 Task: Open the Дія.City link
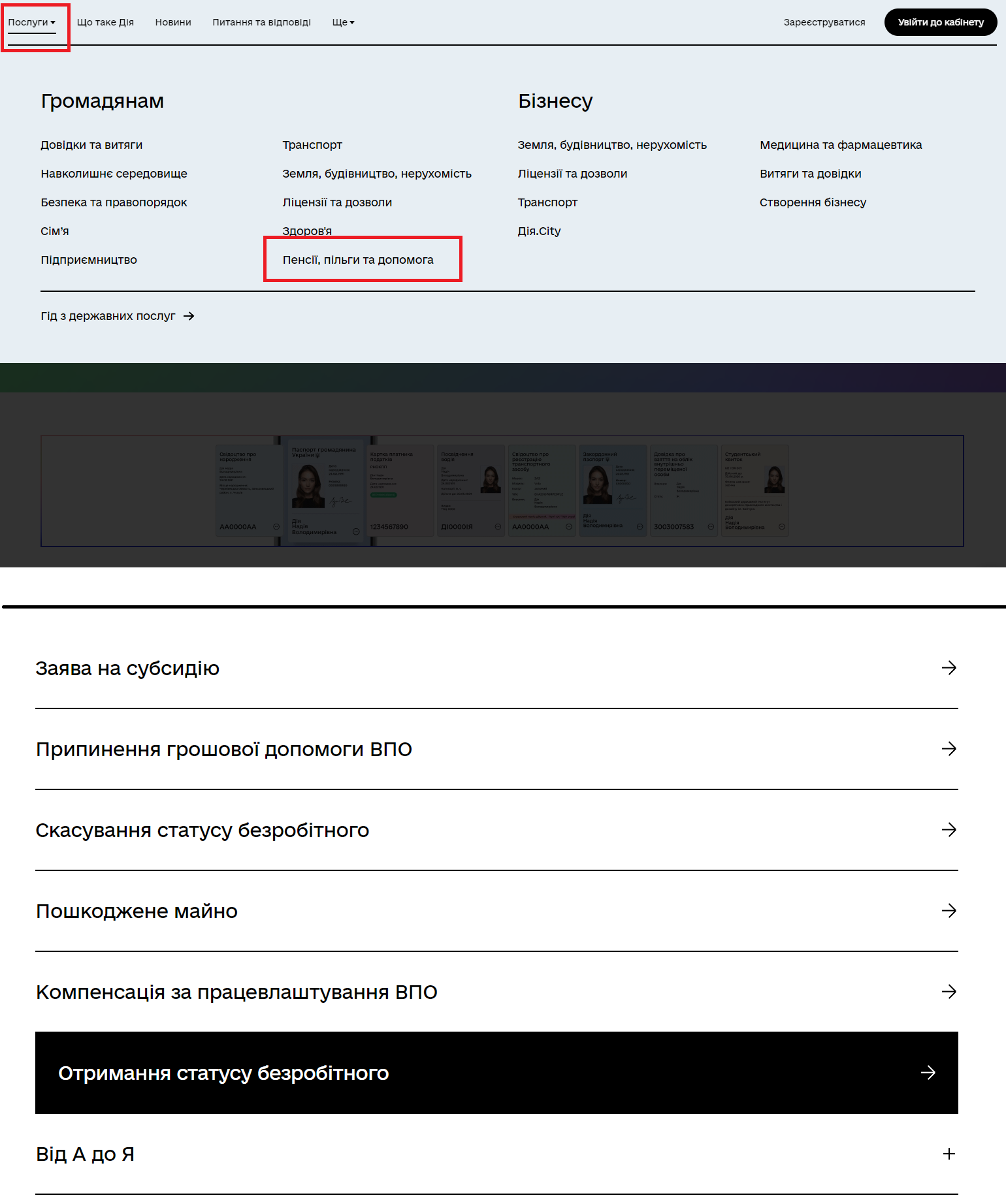tap(539, 231)
